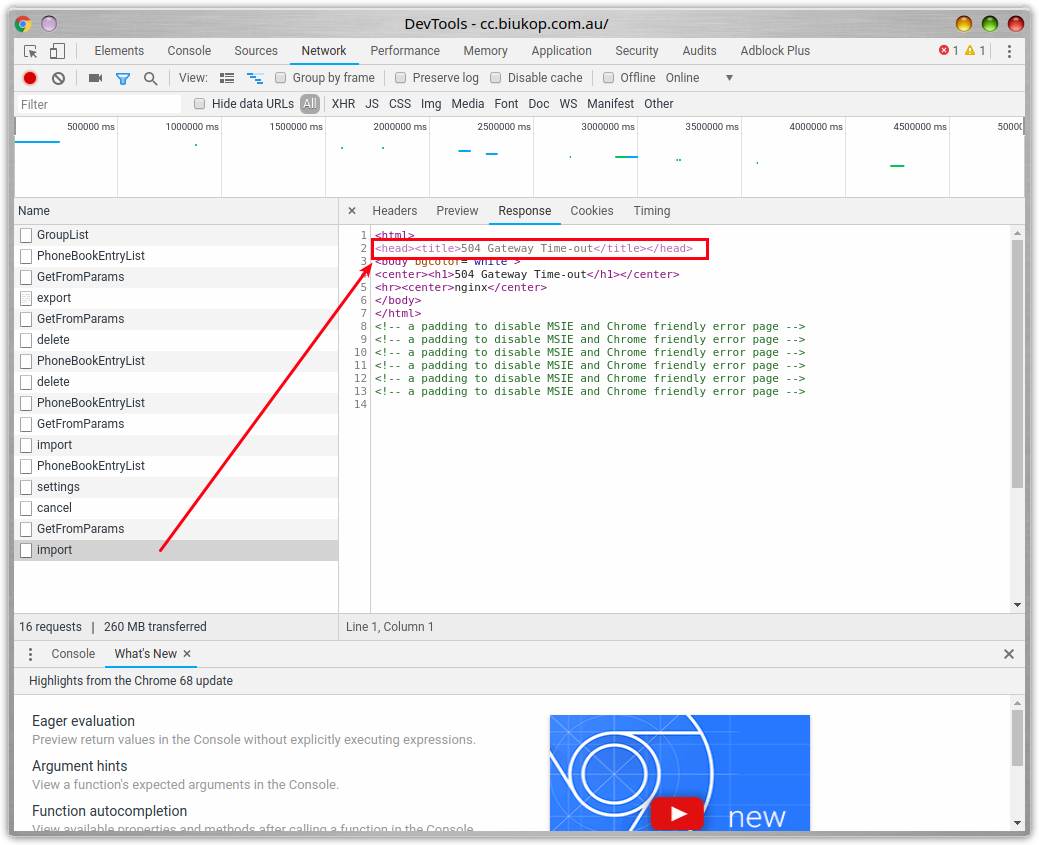The height and width of the screenshot is (845, 1039).
Task: Play the Chrome 68 update video thumbnail
Action: [678, 813]
